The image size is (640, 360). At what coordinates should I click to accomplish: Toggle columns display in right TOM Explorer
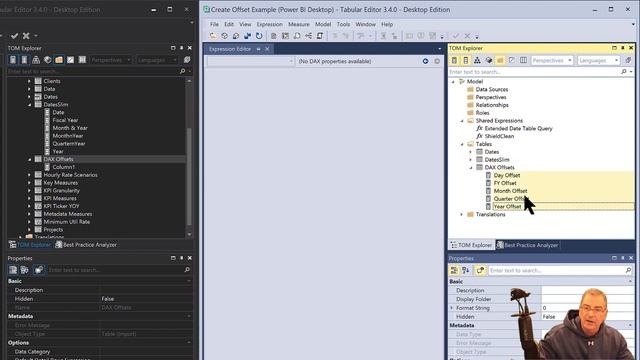(466, 60)
